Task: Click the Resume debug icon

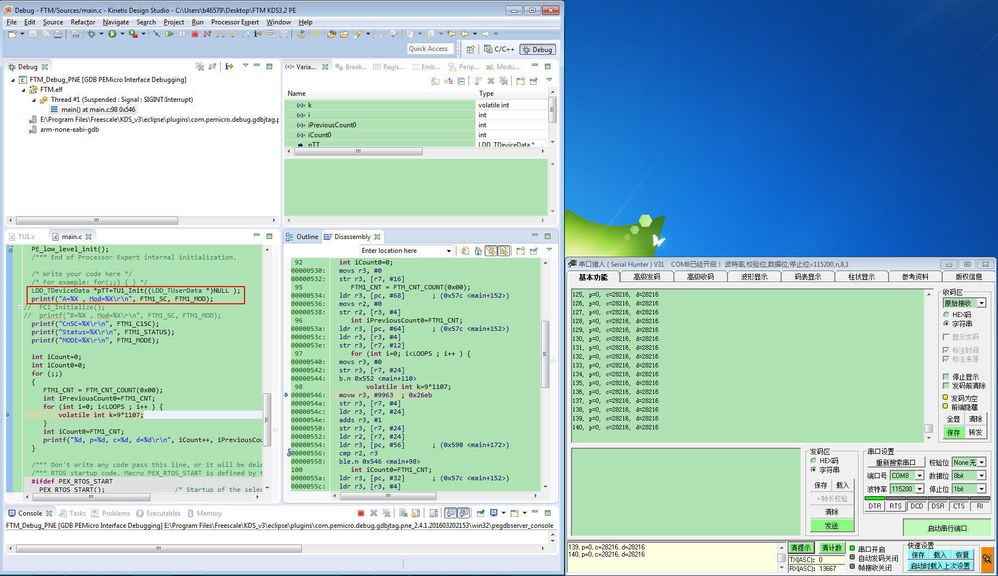Action: pyautogui.click(x=169, y=34)
